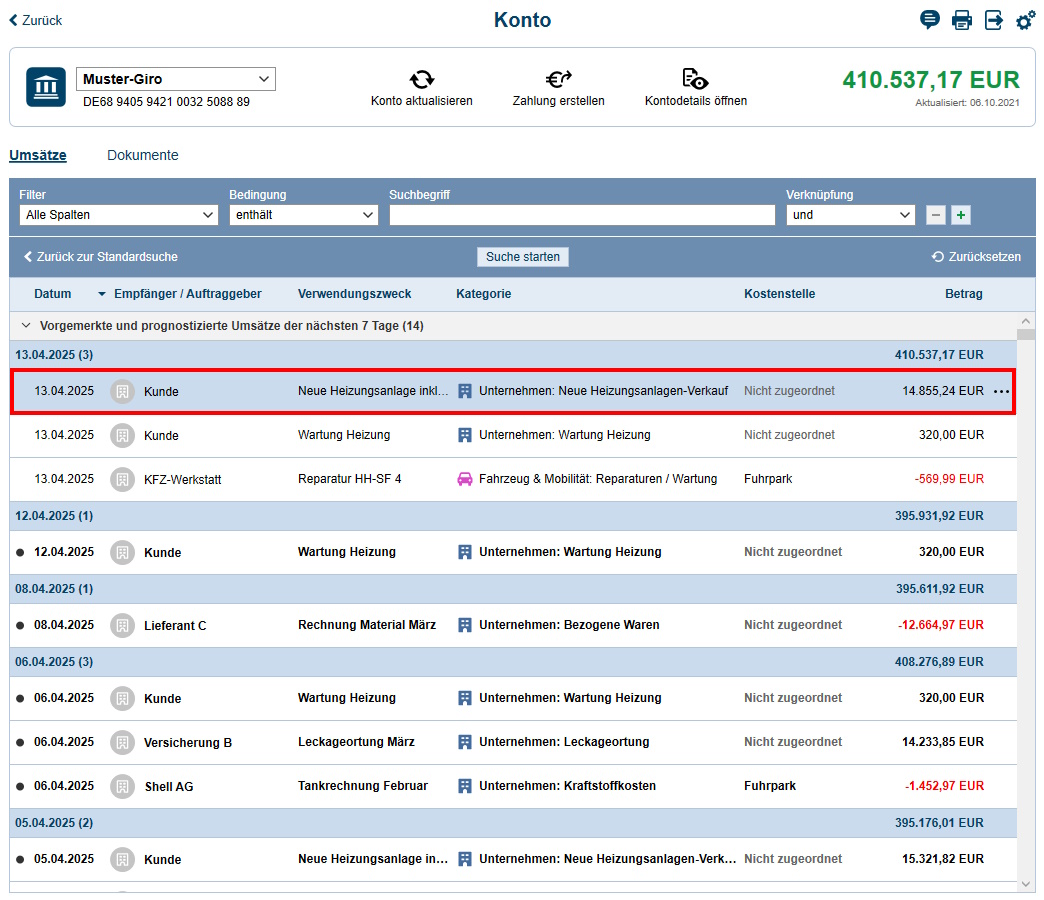Click avatar icon of Versicherung B row
Image resolution: width=1044 pixels, height=900 pixels.
point(123,742)
